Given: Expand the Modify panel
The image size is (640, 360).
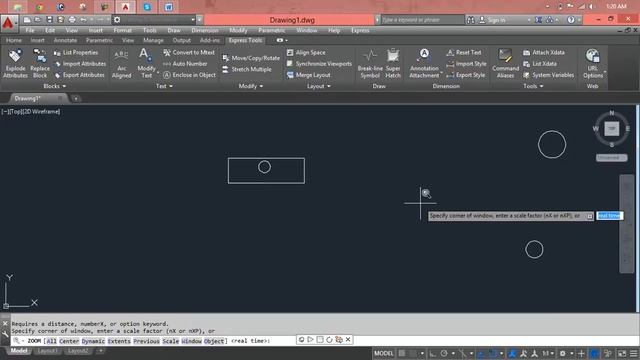Looking at the screenshot, I should (x=251, y=86).
